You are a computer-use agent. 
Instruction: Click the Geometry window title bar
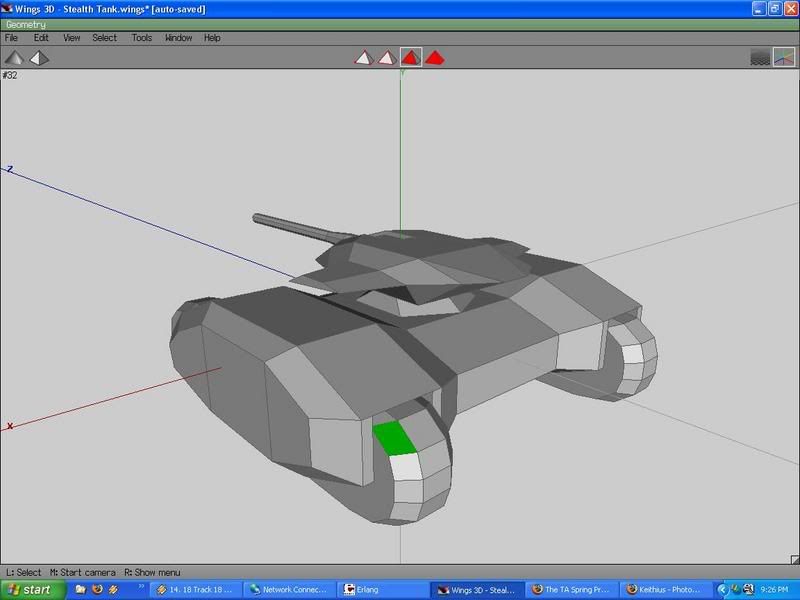click(x=400, y=24)
